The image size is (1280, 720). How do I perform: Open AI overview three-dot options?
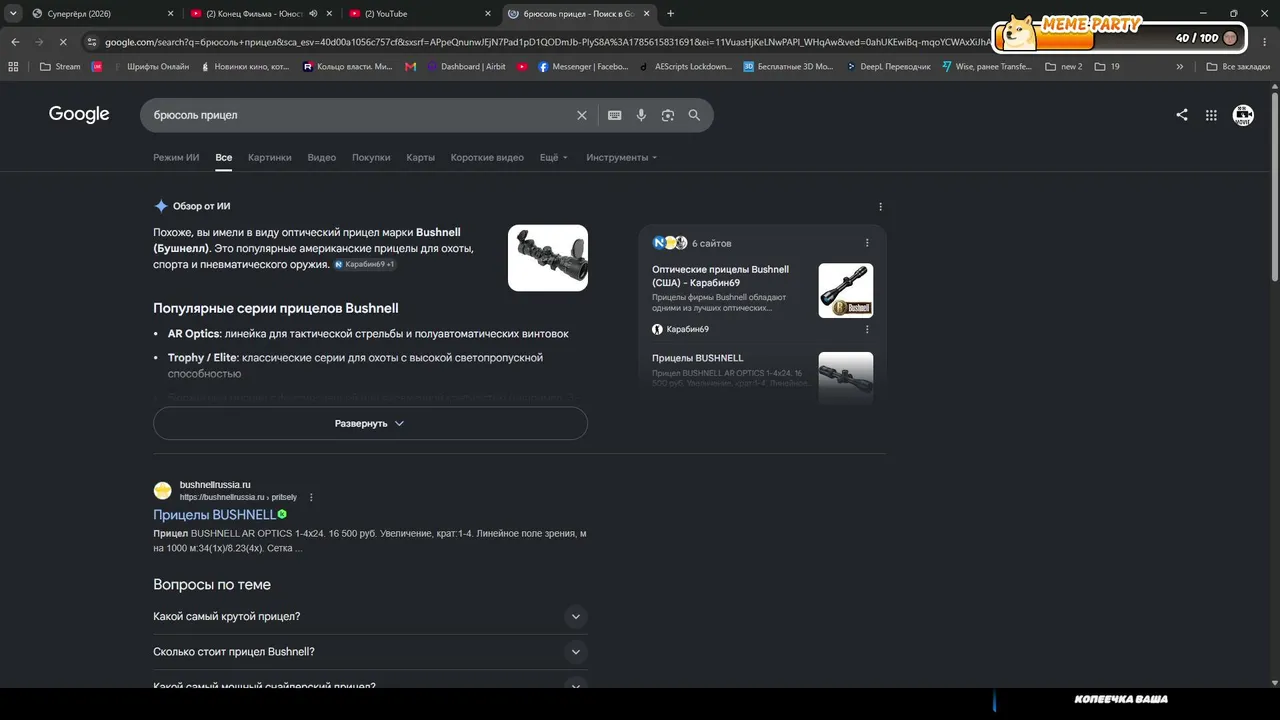tap(880, 207)
